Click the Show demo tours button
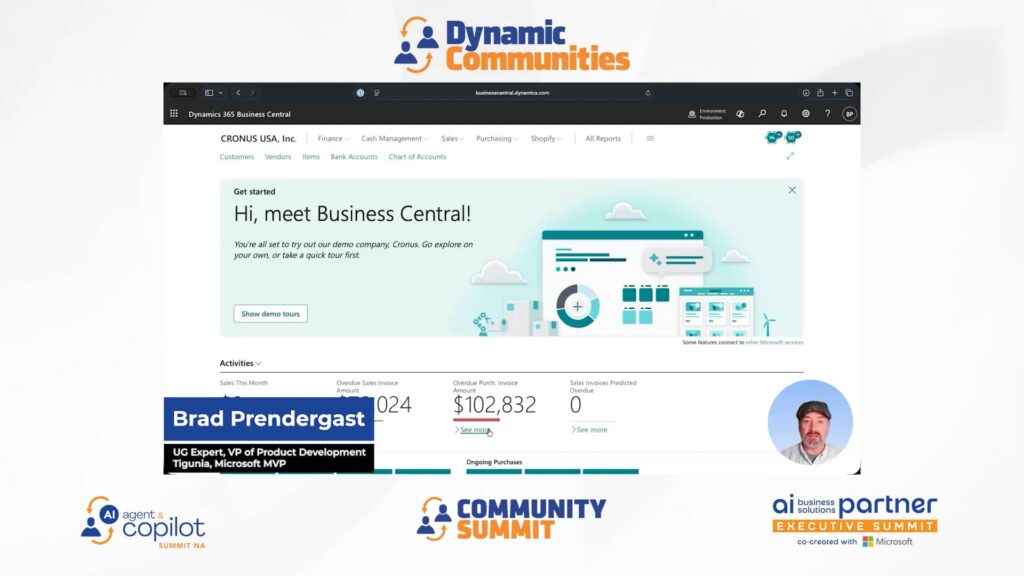This screenshot has width=1024, height=576. tap(270, 313)
